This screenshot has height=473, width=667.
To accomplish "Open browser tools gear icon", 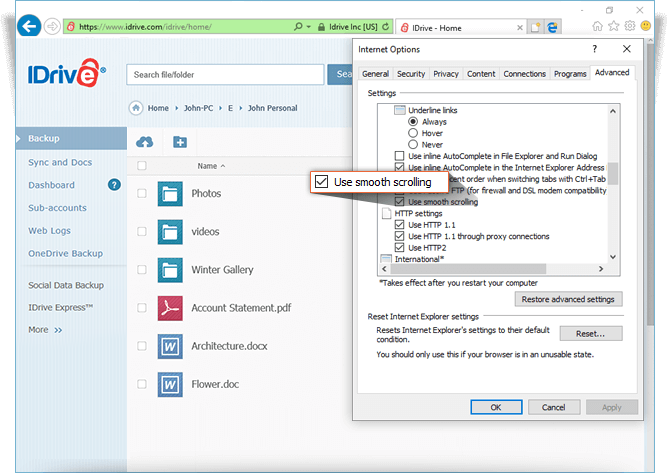I will click(x=630, y=26).
